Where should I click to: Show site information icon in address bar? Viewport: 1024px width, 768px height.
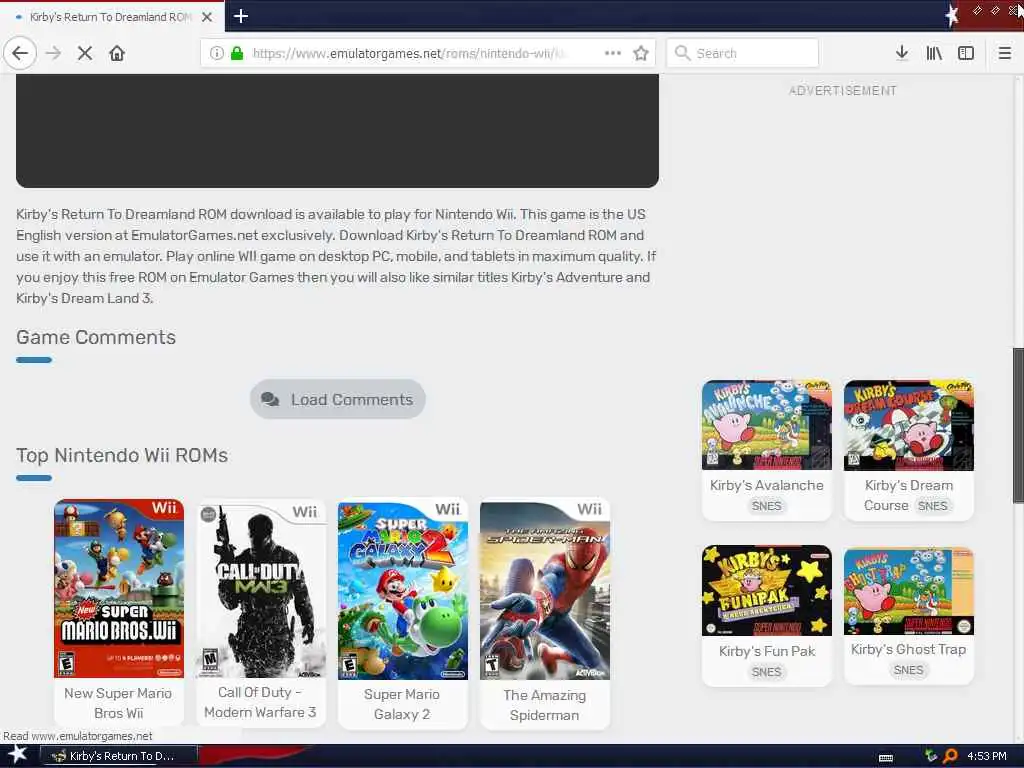pos(216,53)
